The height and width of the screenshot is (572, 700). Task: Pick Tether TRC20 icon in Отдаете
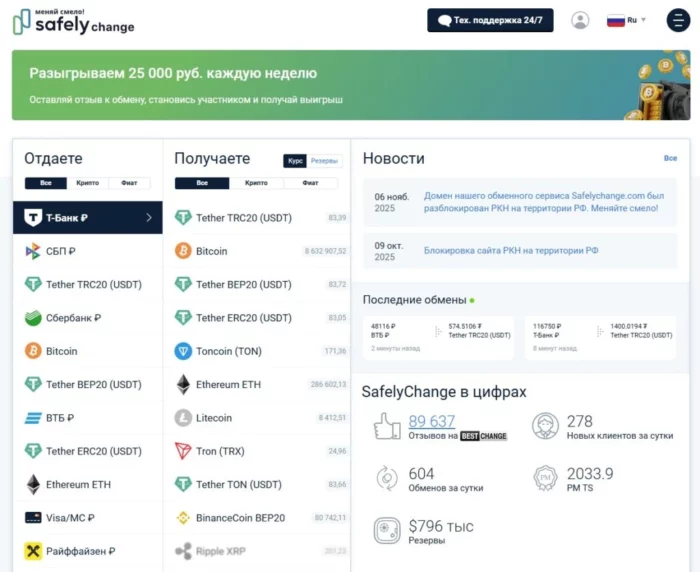point(33,284)
